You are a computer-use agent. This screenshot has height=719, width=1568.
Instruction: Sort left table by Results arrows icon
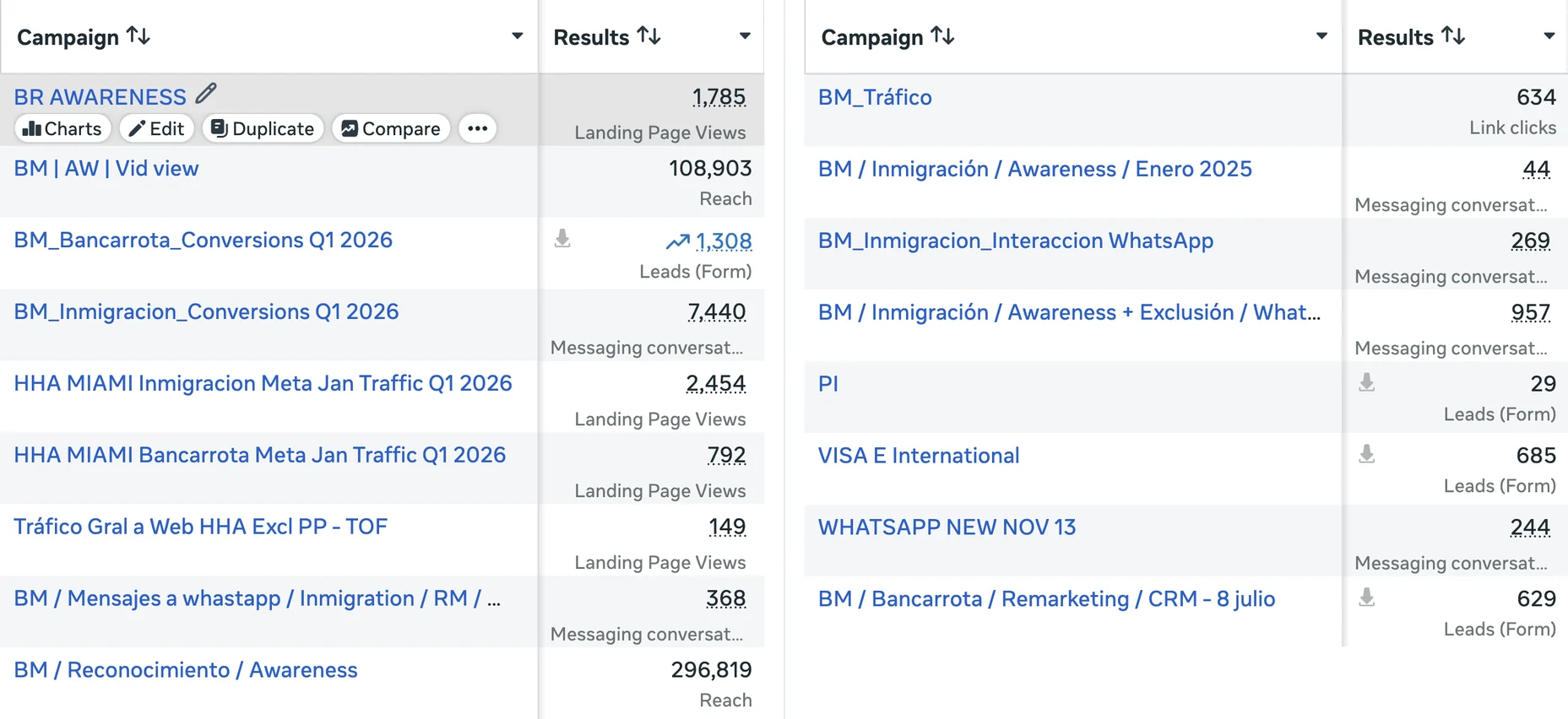pyautogui.click(x=648, y=36)
